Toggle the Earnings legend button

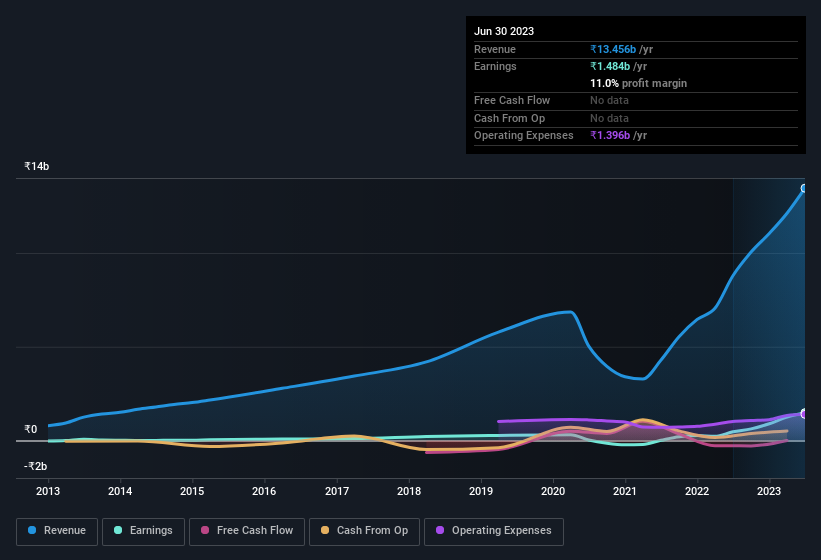[143, 531]
